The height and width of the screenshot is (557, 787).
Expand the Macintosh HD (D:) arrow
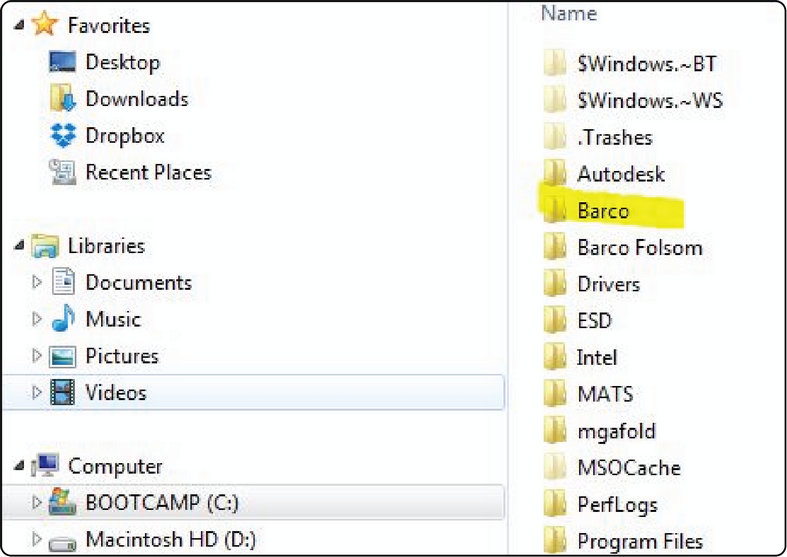click(x=37, y=539)
